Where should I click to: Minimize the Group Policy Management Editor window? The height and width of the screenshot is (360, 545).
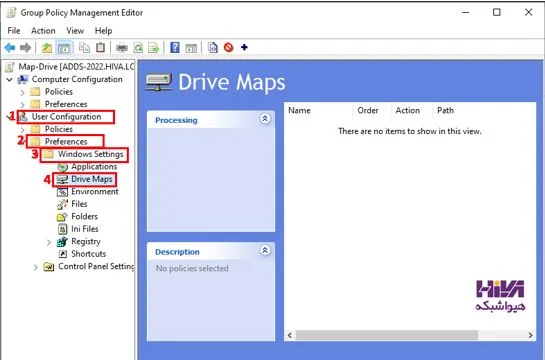click(465, 13)
